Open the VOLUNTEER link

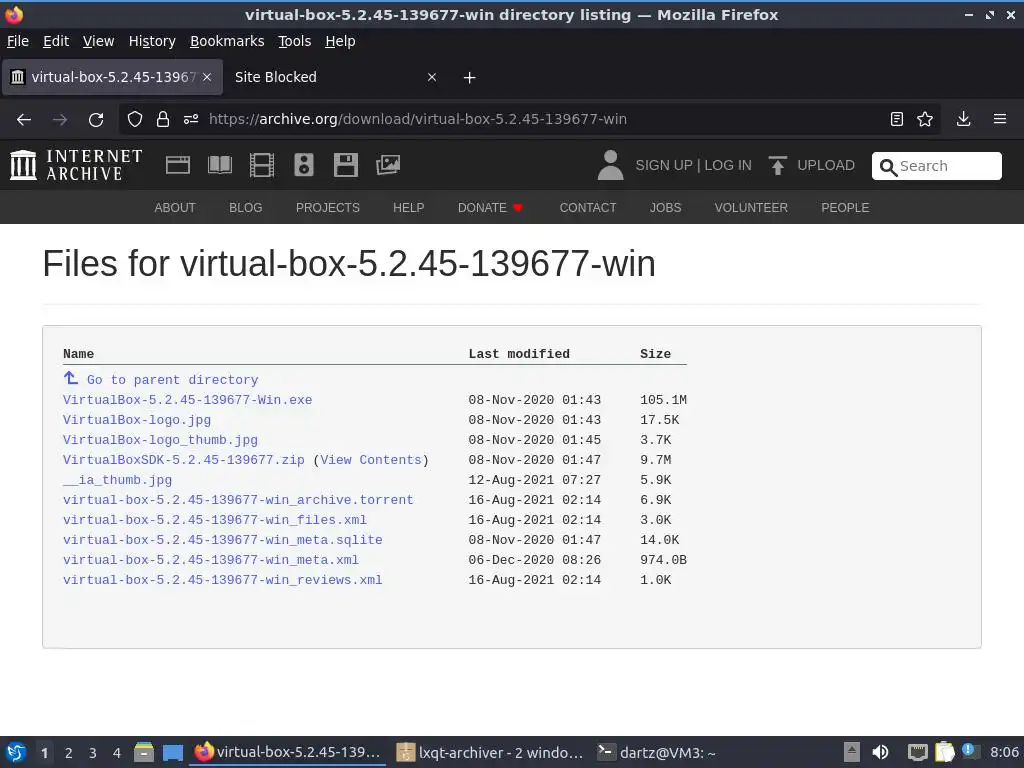pyautogui.click(x=751, y=208)
